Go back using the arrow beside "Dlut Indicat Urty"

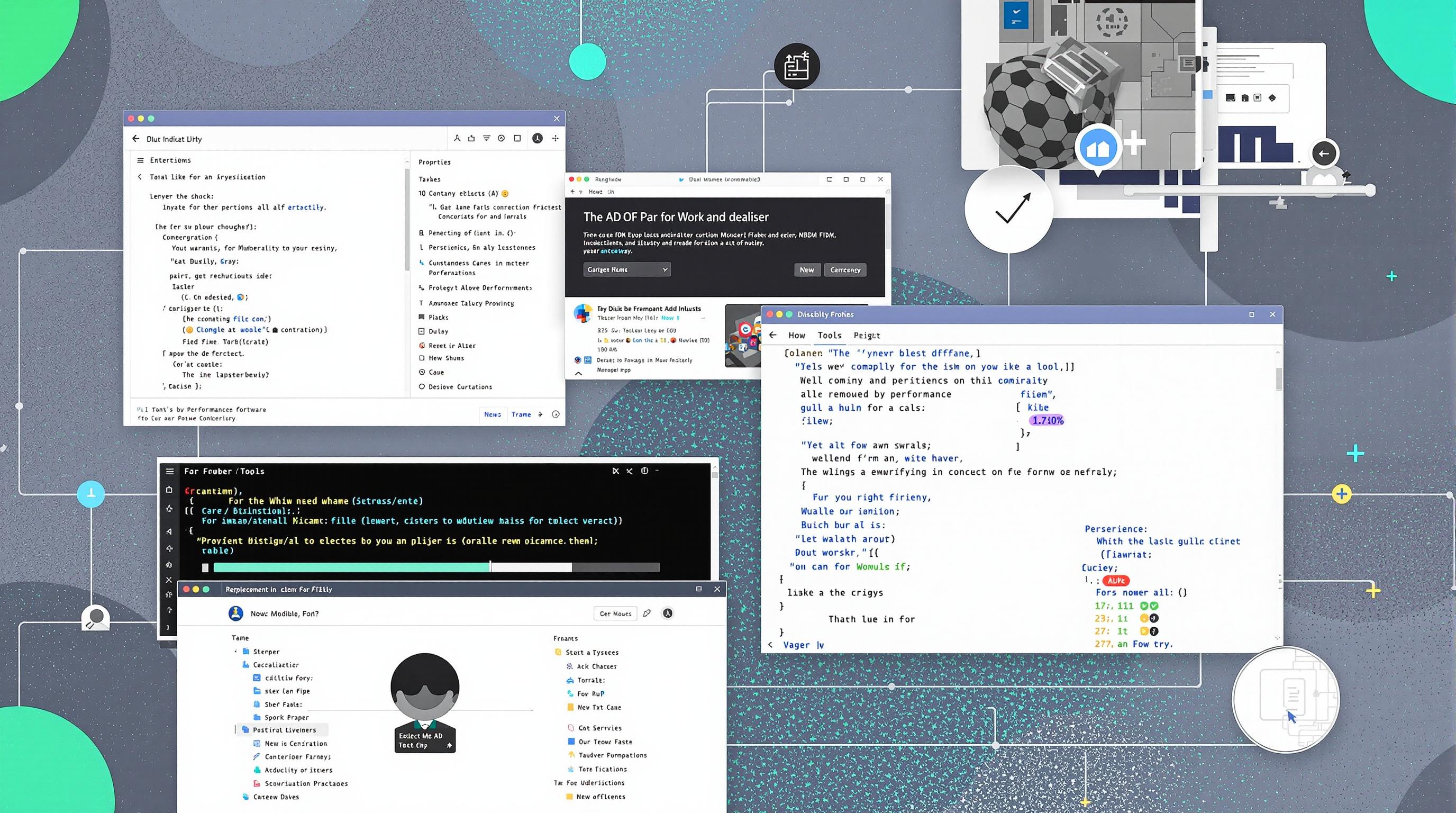(x=135, y=139)
